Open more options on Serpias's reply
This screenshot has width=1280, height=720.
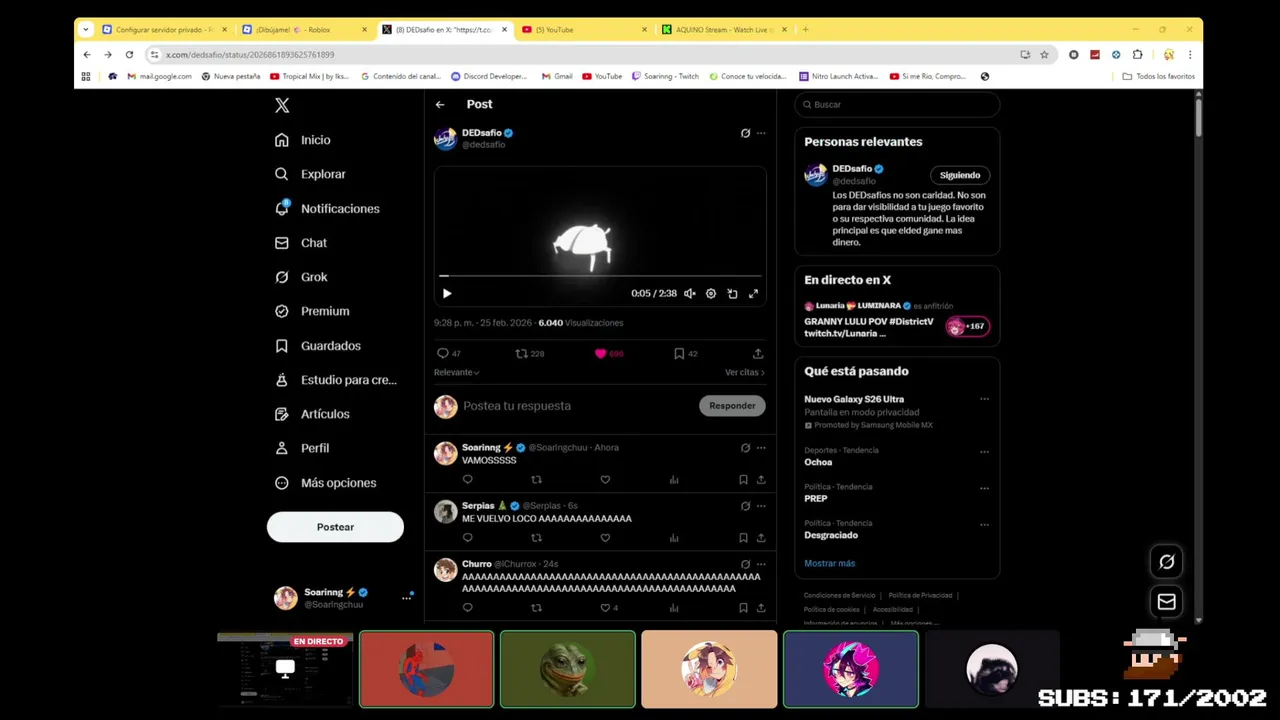click(x=761, y=506)
